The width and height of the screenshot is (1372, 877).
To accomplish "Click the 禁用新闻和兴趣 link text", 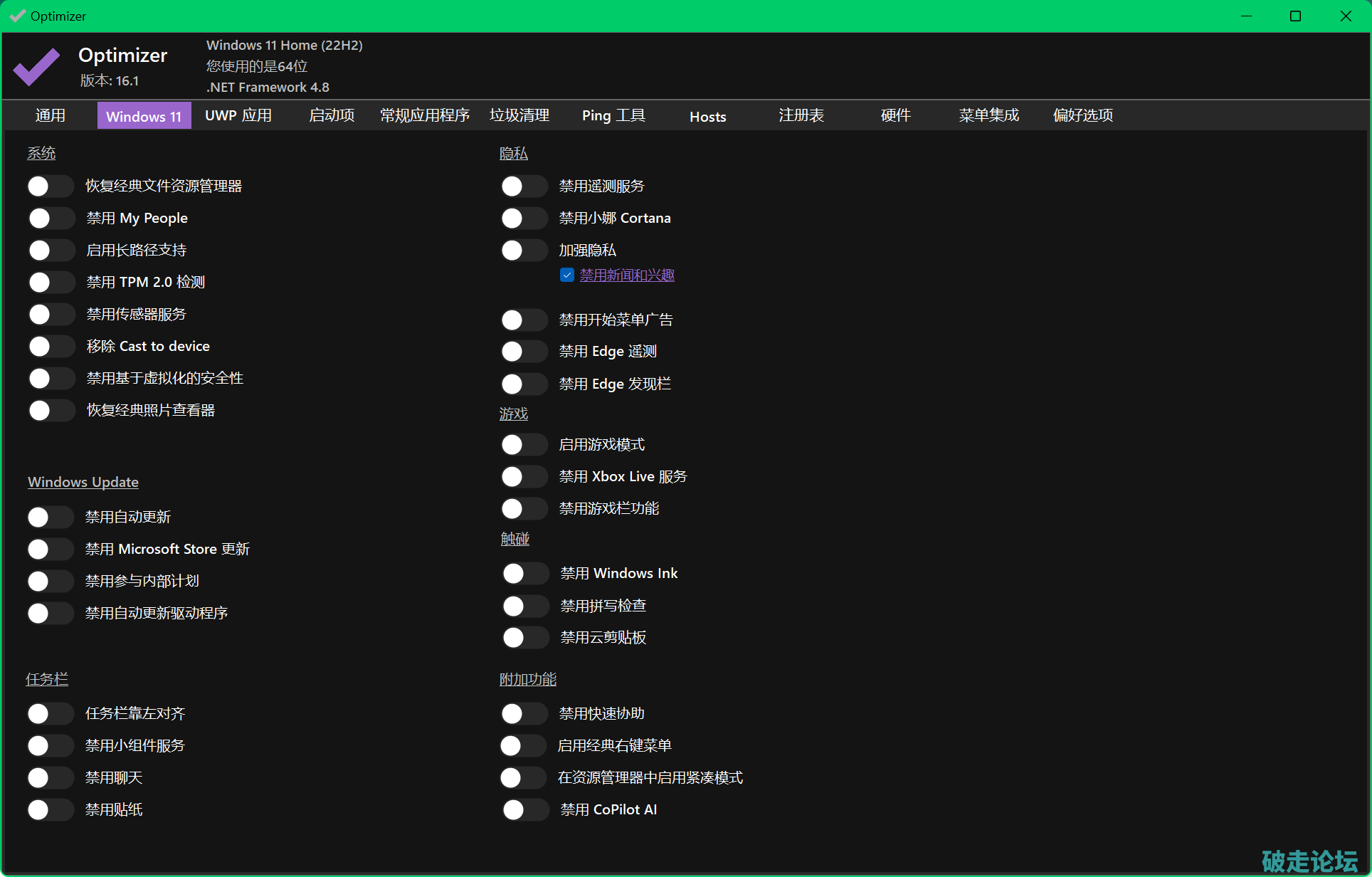I will coord(627,275).
